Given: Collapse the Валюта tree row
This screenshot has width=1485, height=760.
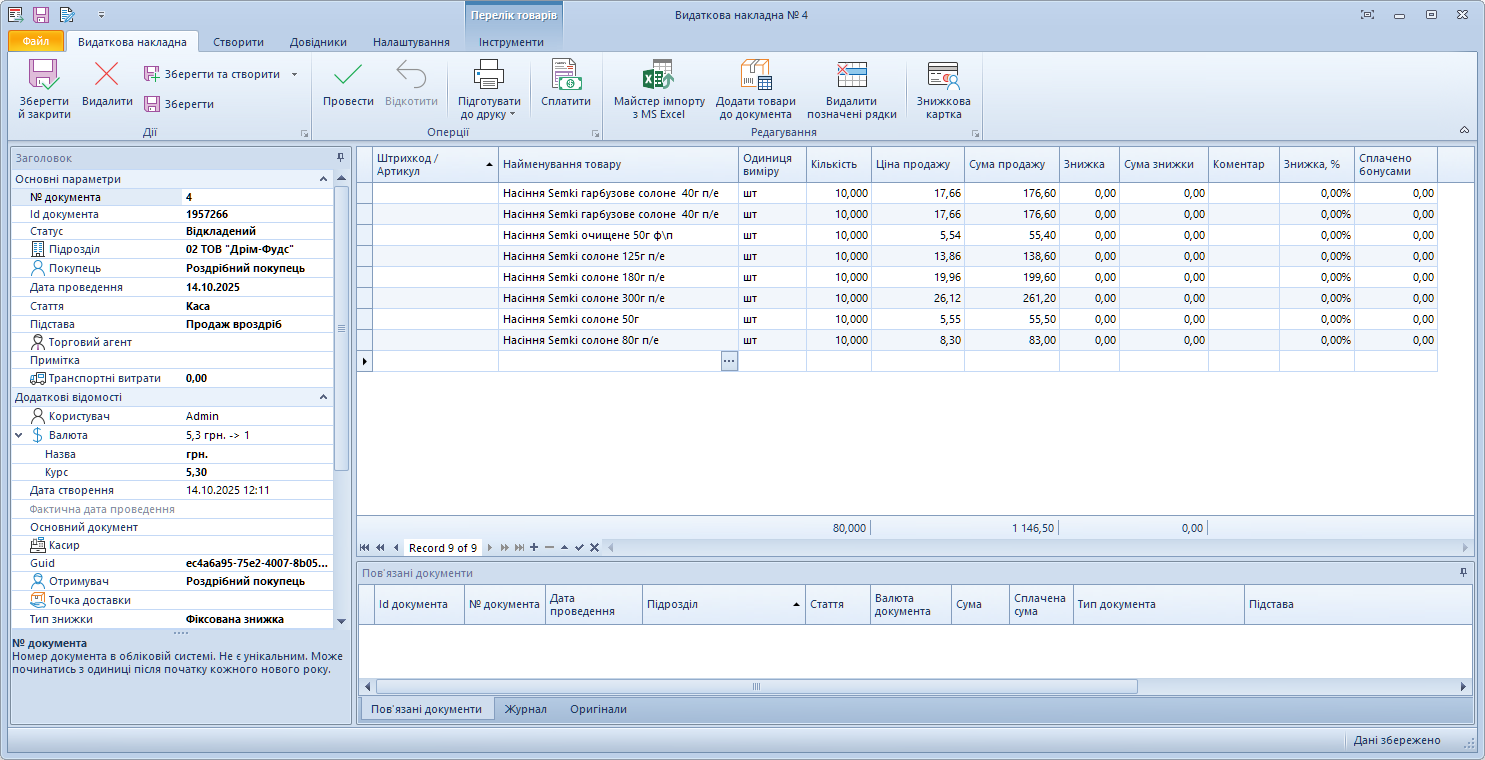Looking at the screenshot, I should 19,436.
